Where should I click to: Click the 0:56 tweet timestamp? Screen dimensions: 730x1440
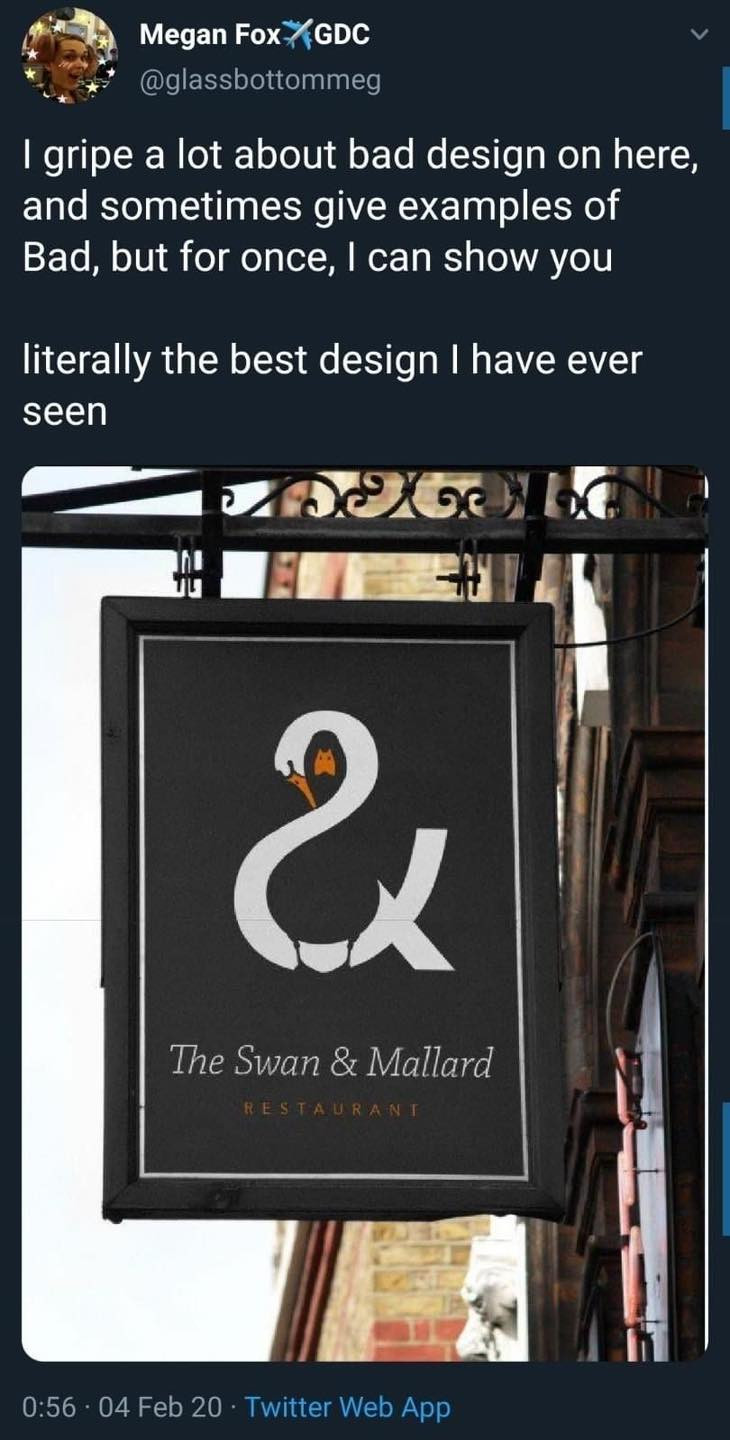tap(48, 1407)
